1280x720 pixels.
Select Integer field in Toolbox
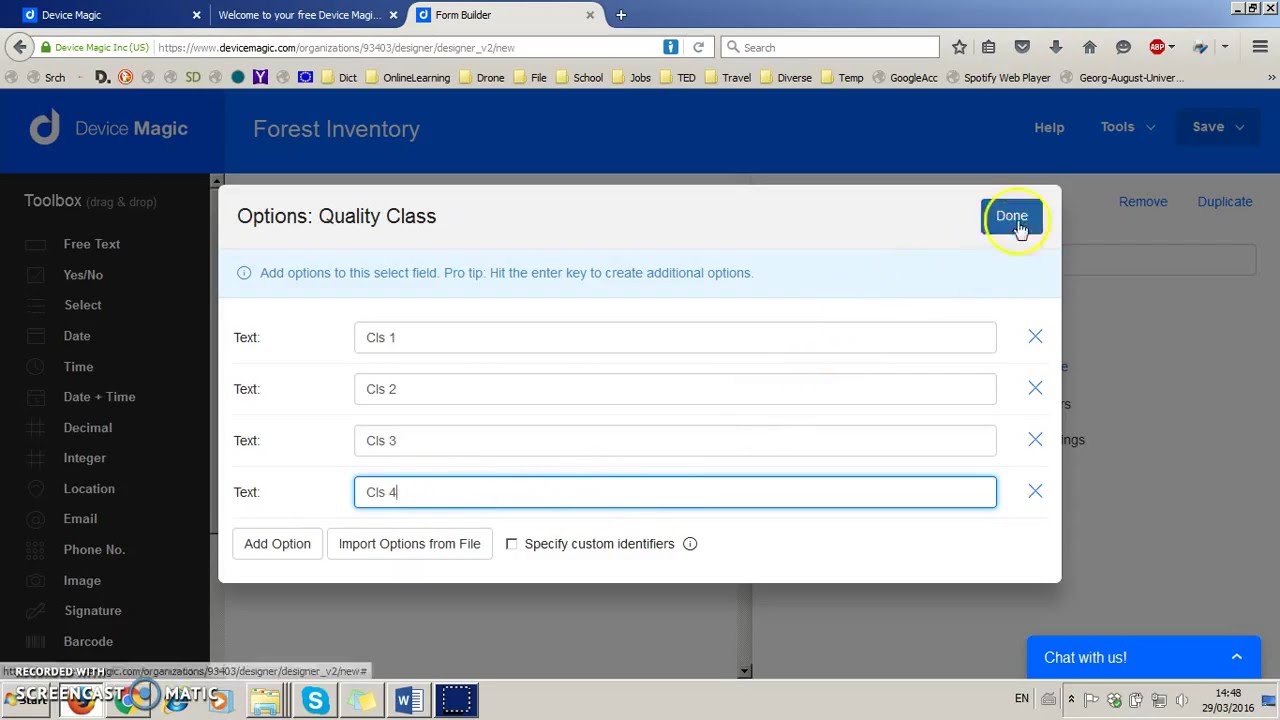coord(84,458)
